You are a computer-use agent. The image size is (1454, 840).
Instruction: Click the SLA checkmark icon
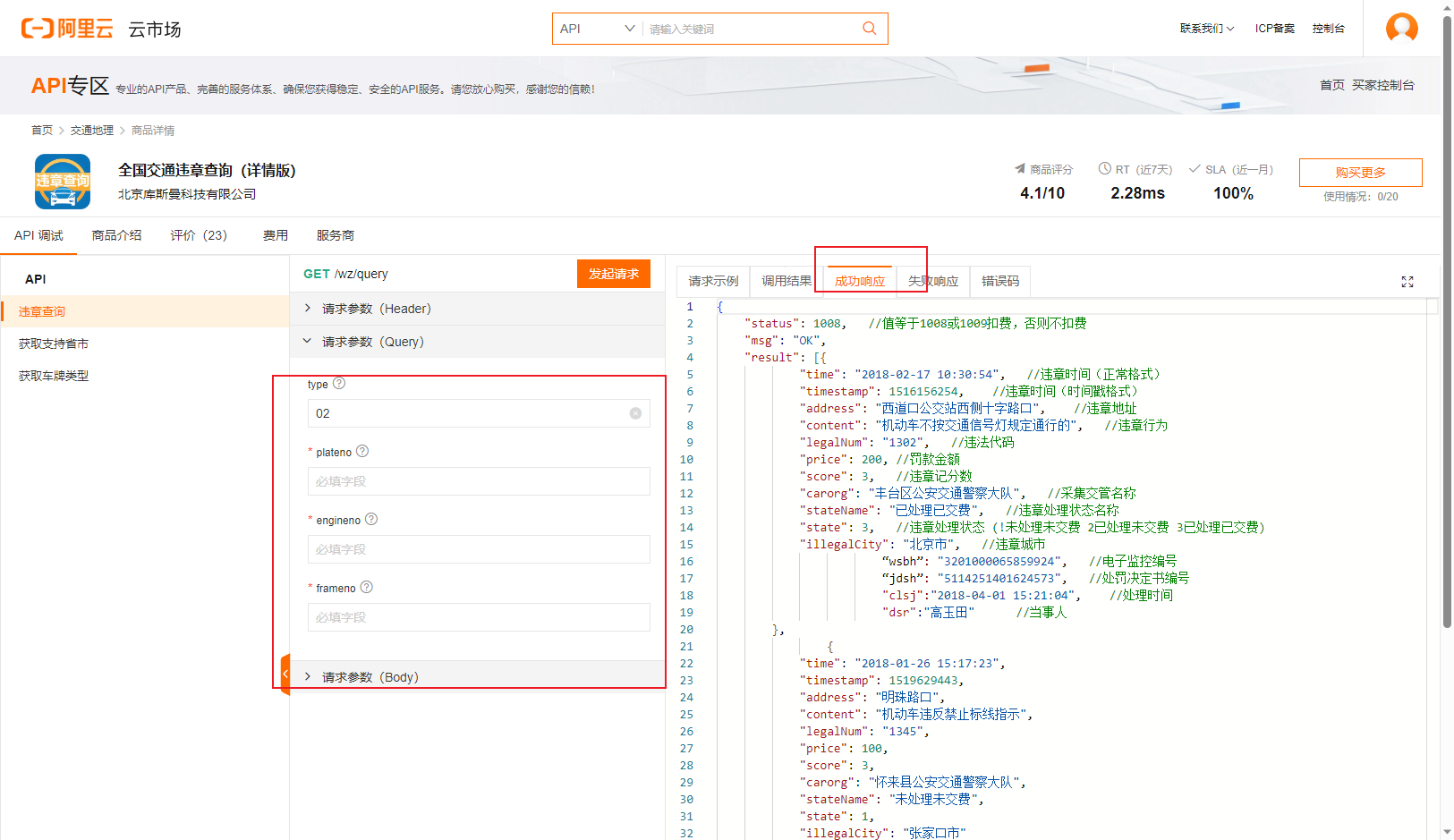pos(1194,169)
